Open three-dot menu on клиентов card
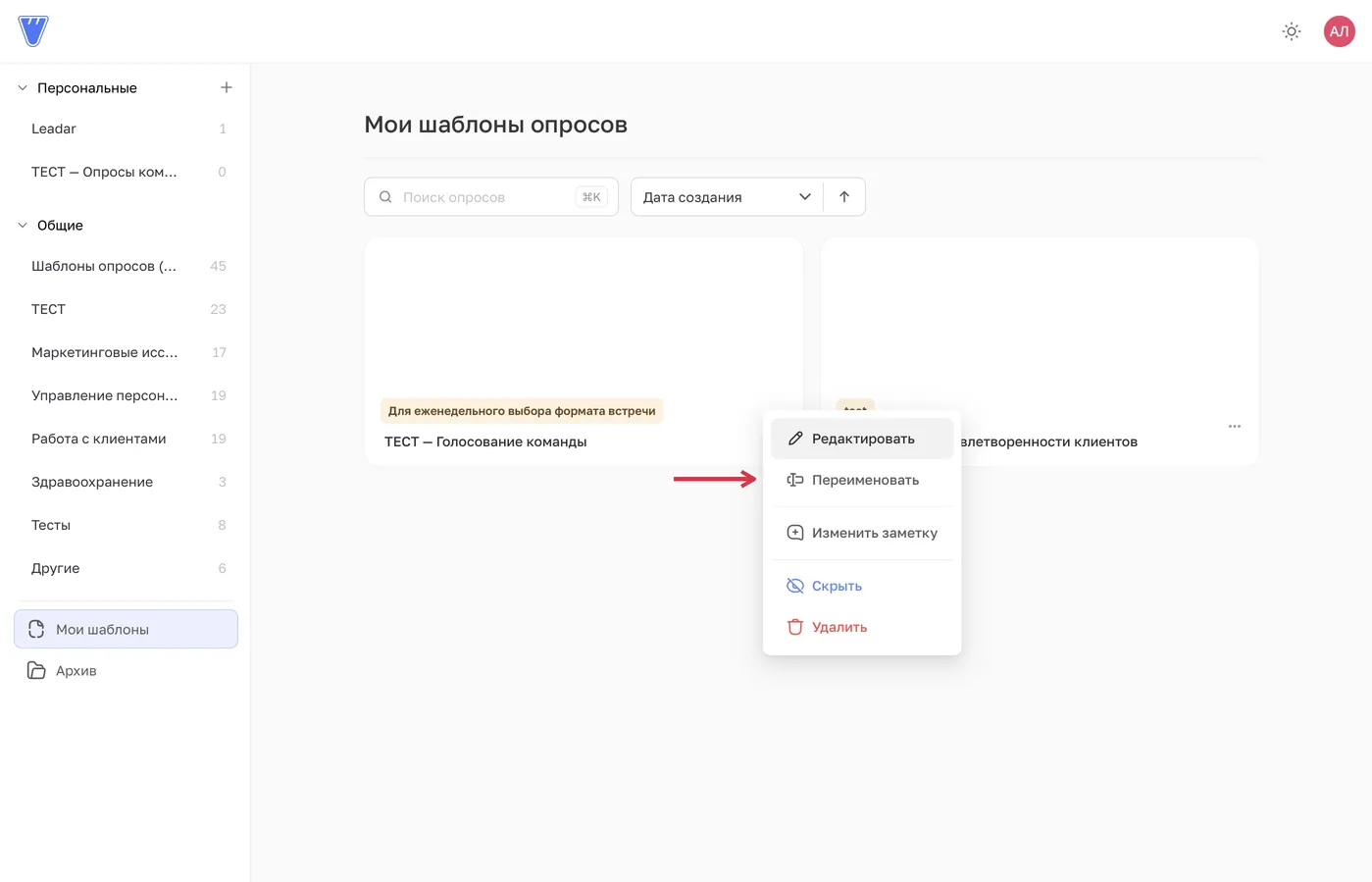 1235,426
